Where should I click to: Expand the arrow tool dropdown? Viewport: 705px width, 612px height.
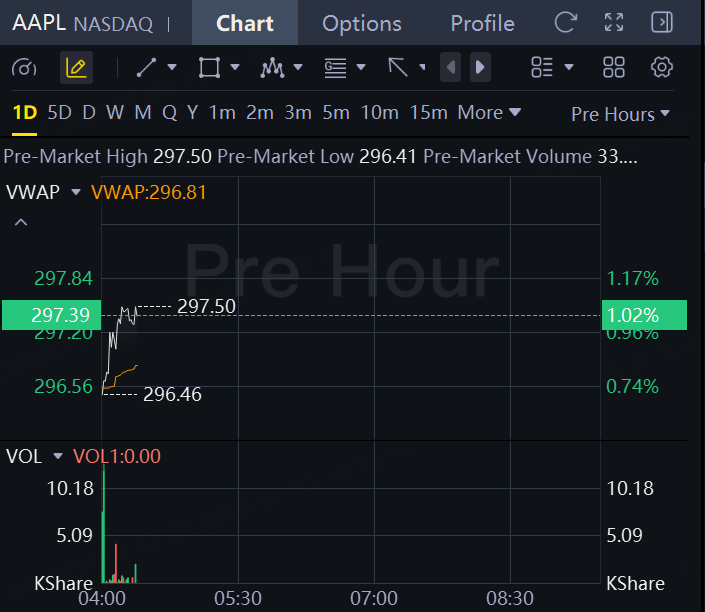422,67
